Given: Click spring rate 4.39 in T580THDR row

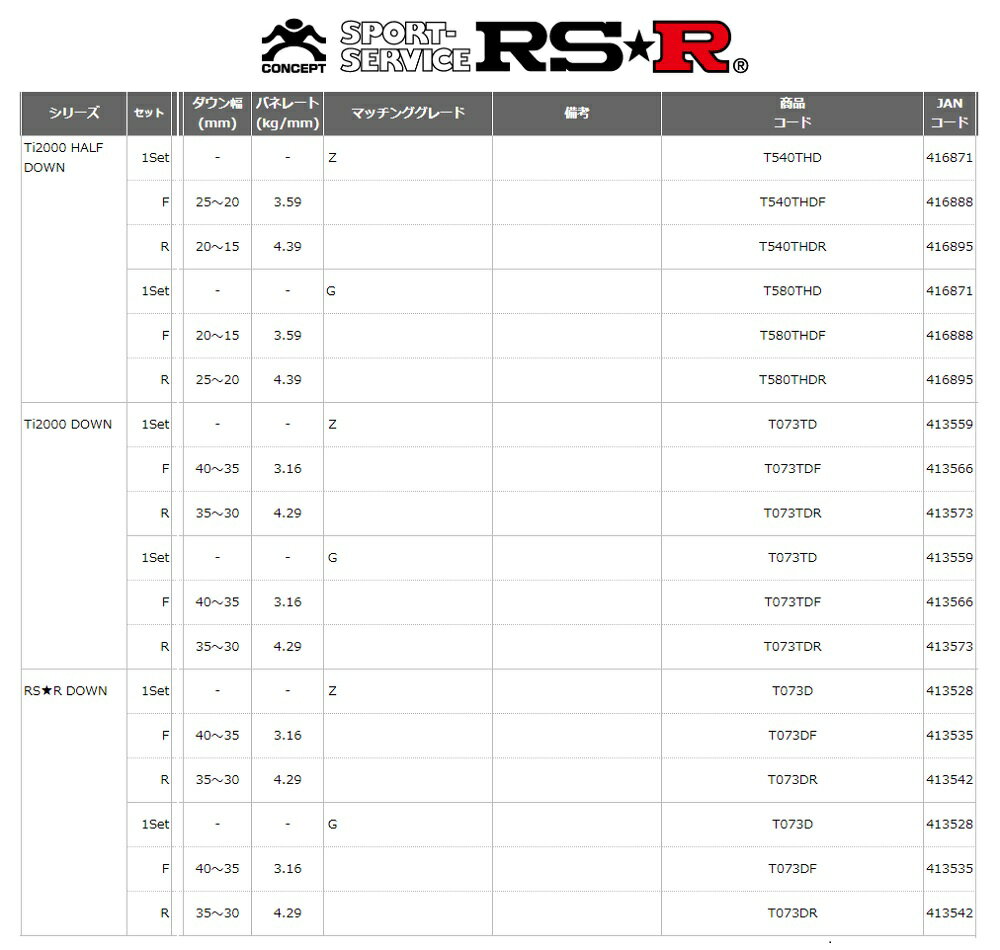Looking at the screenshot, I should click(x=288, y=380).
